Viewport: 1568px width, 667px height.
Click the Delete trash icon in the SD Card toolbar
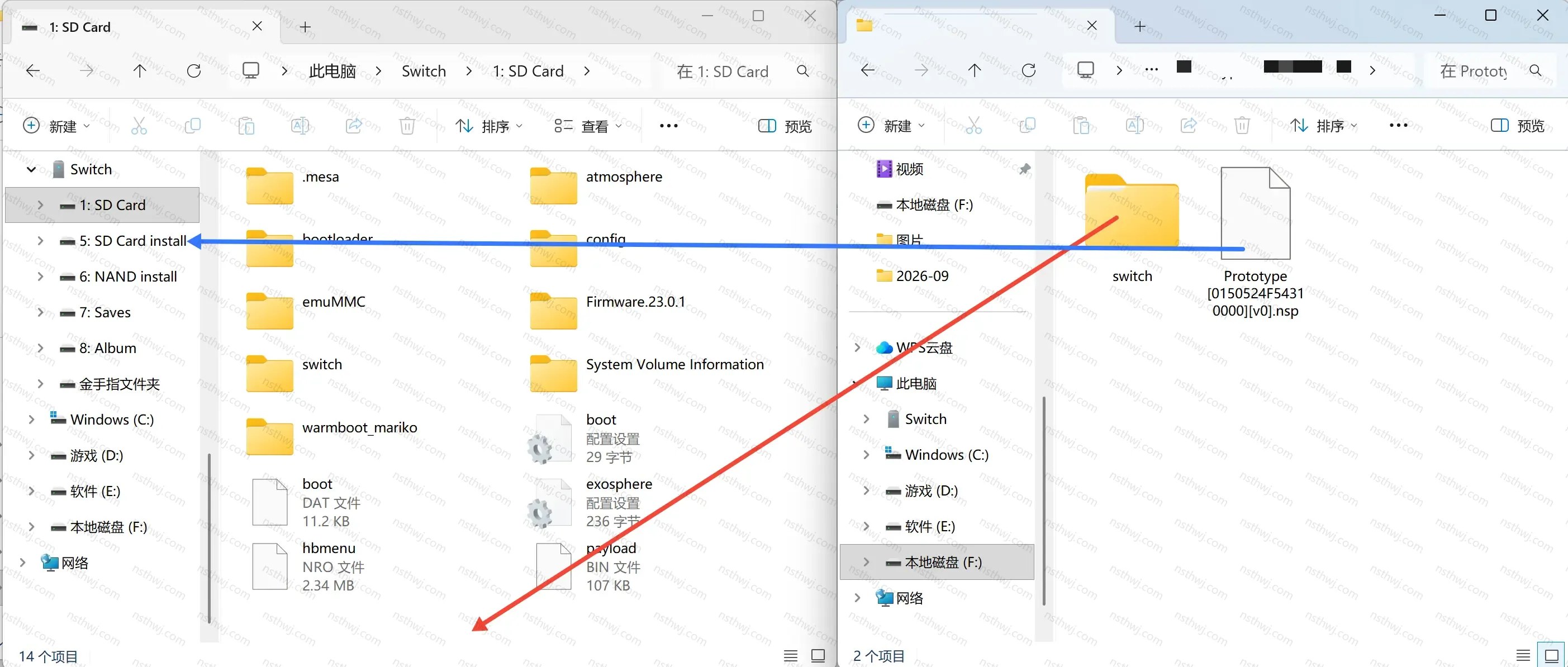pyautogui.click(x=407, y=126)
